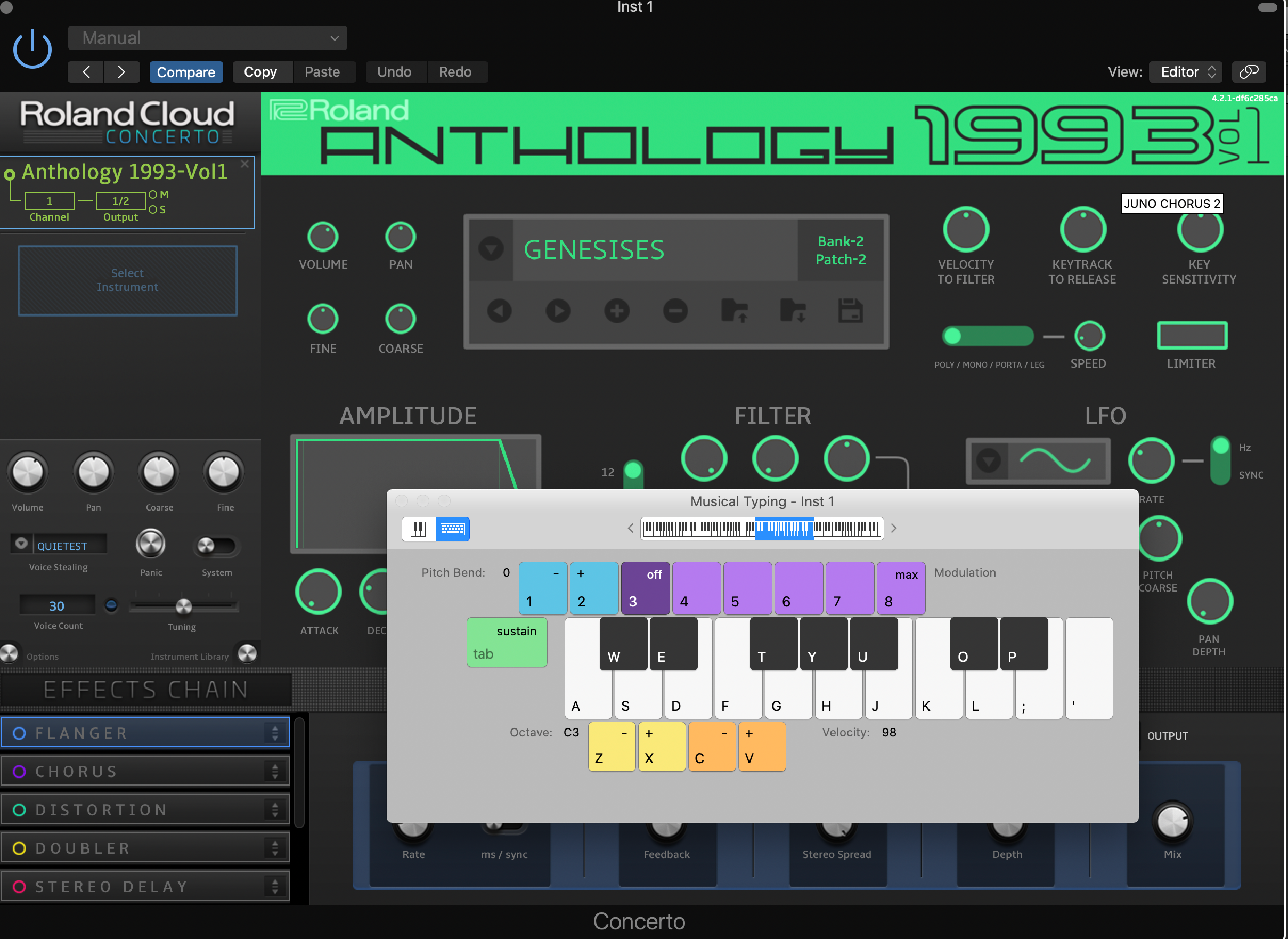Click the add patch plus icon
Screen dimensions: 1288x939
click(x=616, y=311)
